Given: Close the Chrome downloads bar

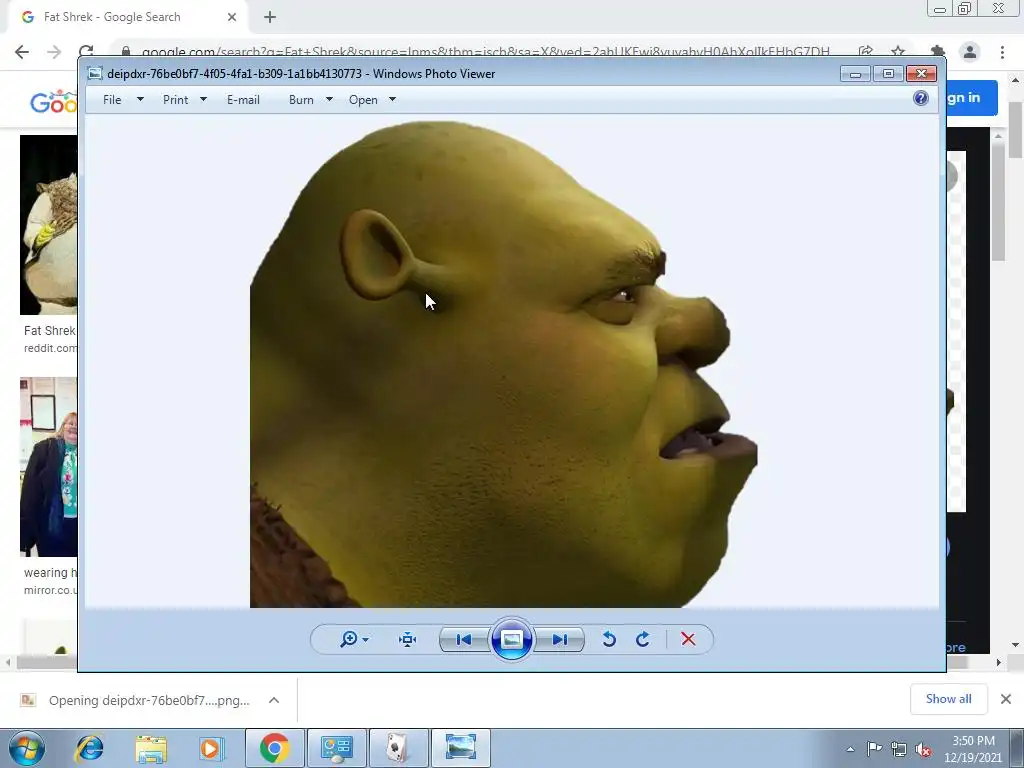Looking at the screenshot, I should coord(1006,699).
